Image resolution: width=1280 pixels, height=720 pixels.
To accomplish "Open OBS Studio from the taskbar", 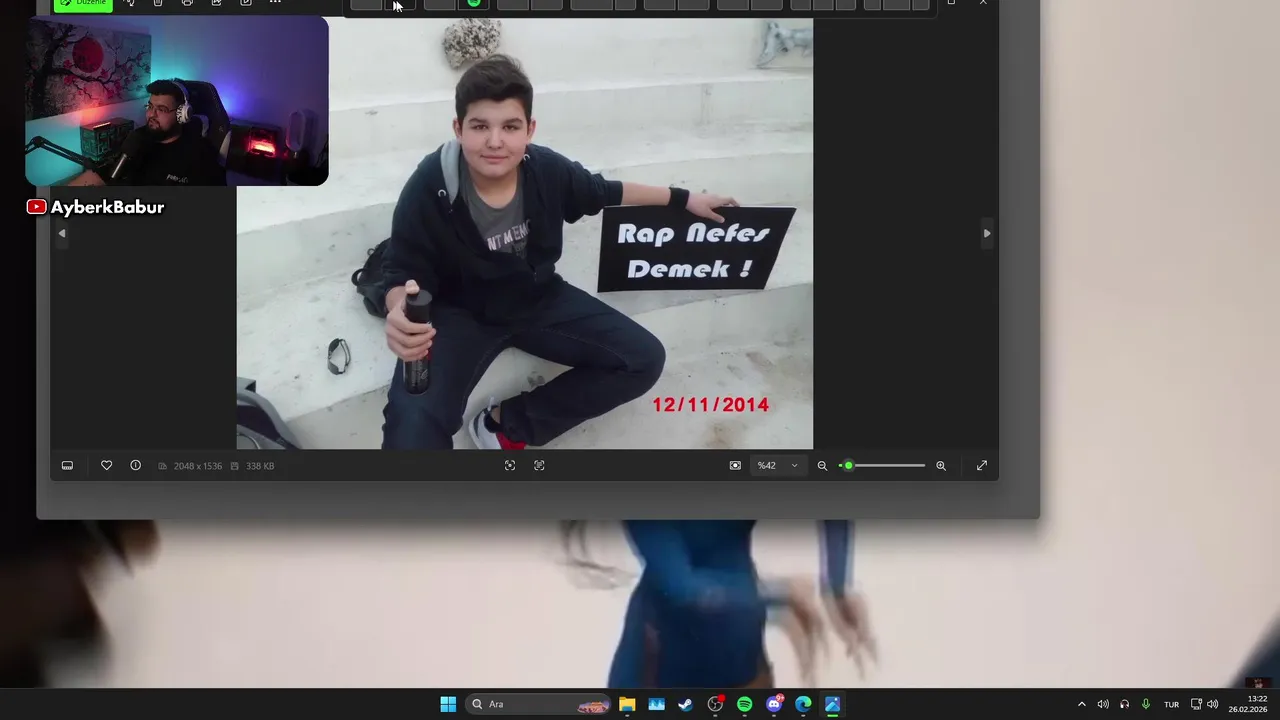I will pyautogui.click(x=715, y=704).
